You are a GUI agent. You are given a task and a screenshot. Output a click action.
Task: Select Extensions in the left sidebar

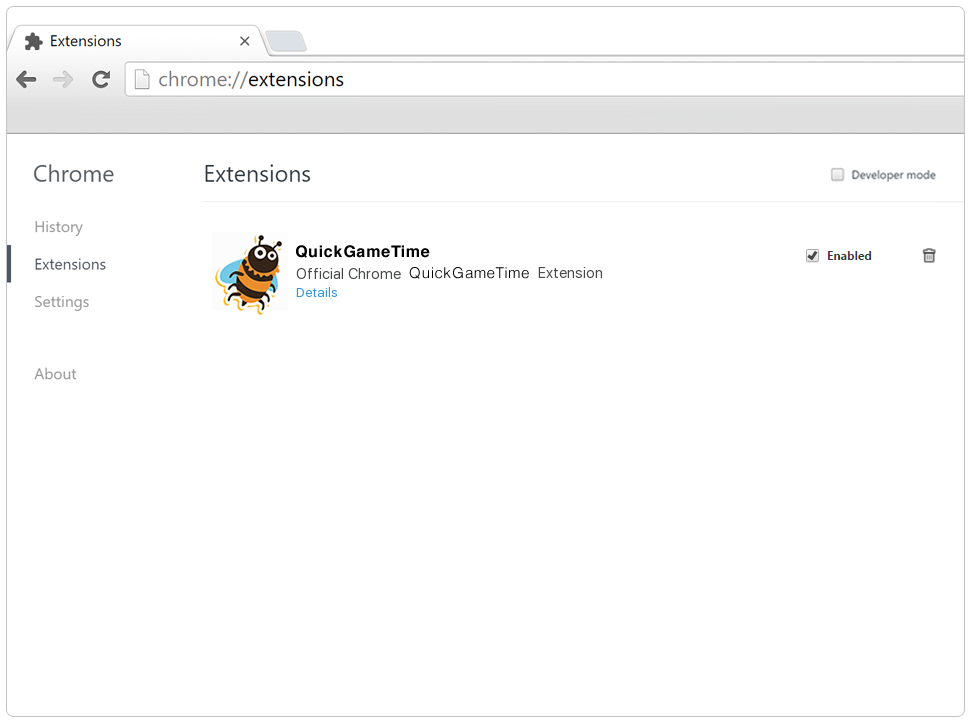[x=70, y=264]
